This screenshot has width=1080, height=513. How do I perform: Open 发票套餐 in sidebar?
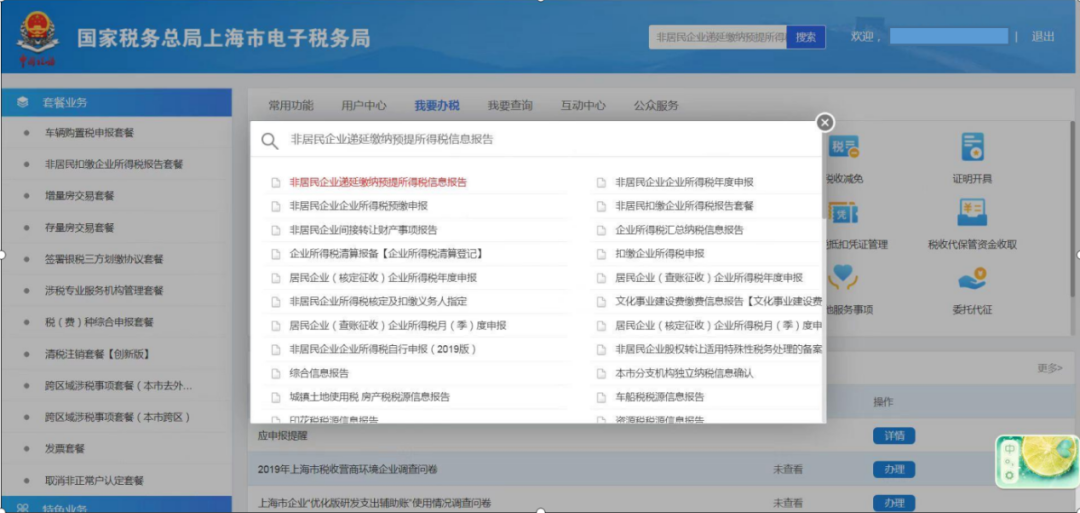coord(64,449)
